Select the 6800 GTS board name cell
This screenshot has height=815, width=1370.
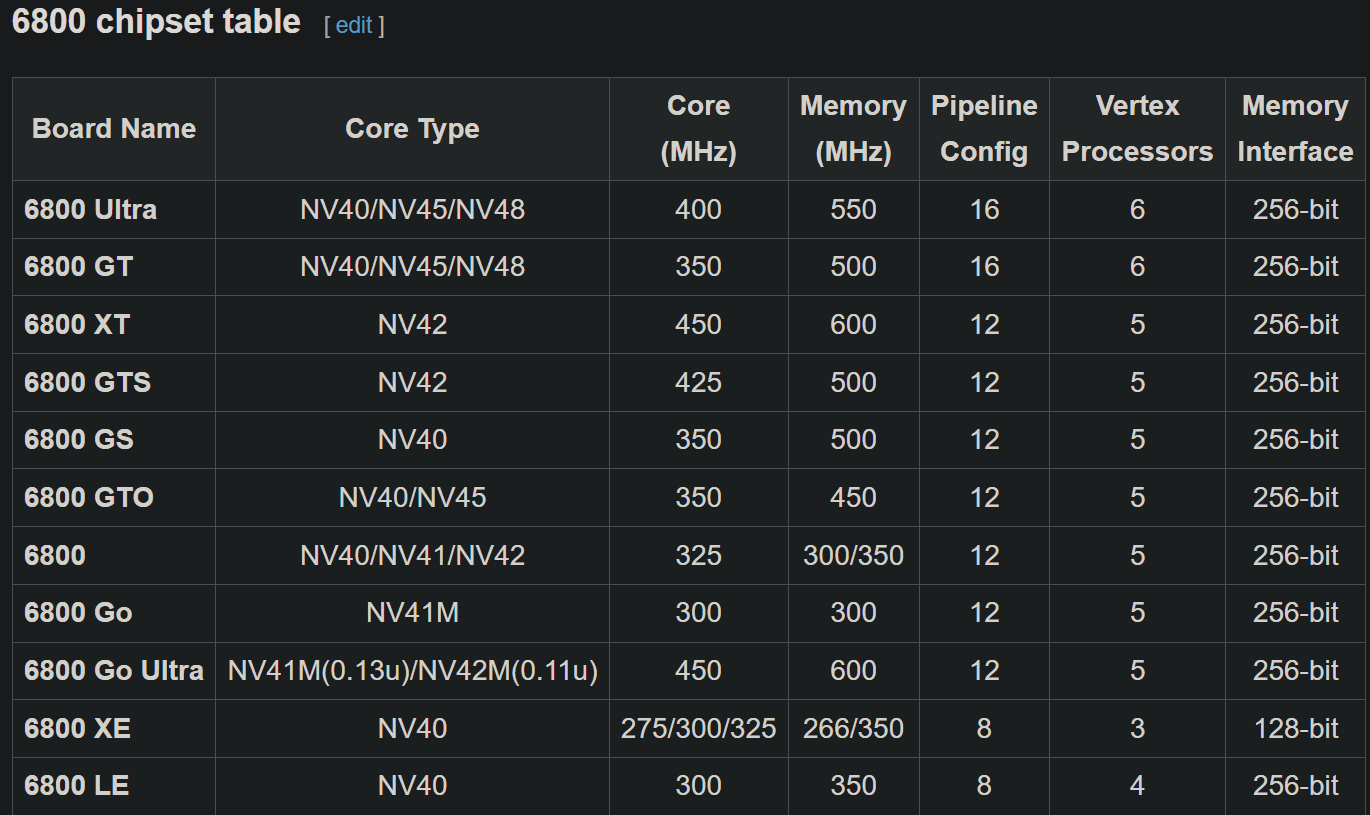[87, 383]
